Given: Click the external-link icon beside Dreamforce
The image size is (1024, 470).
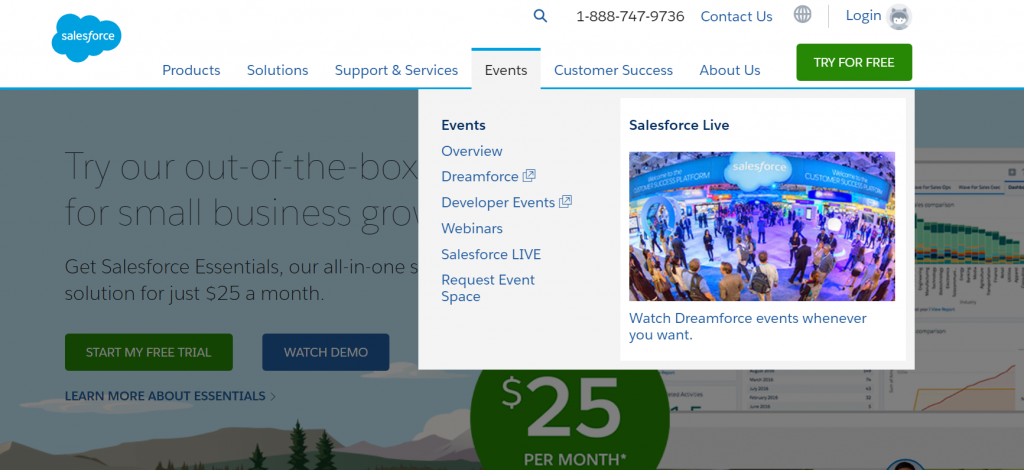Looking at the screenshot, I should click(529, 176).
